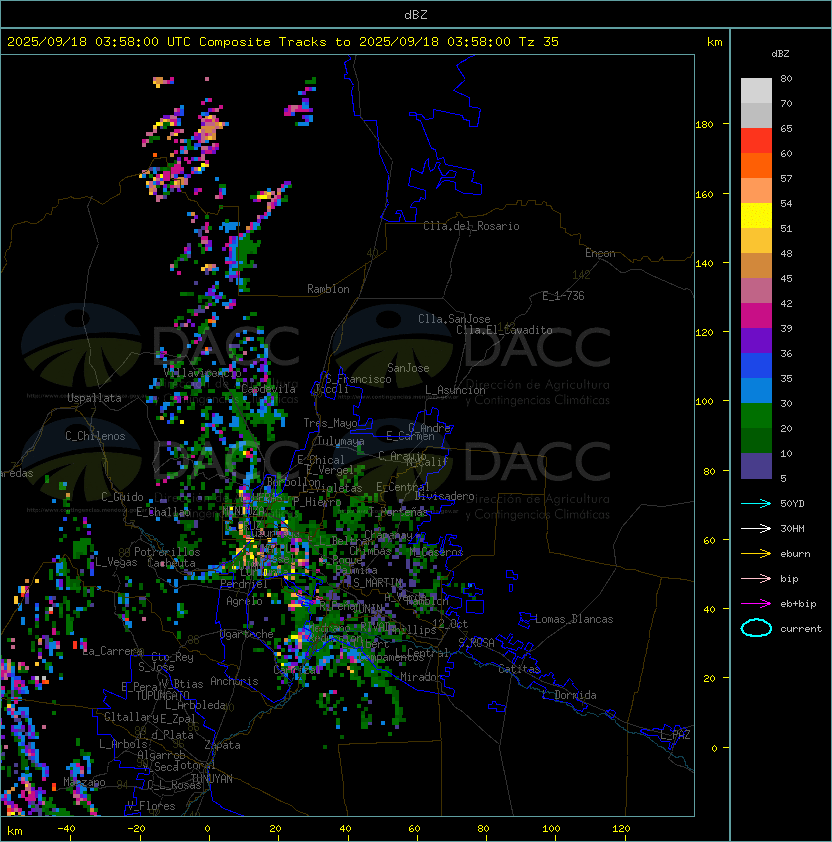832x842 pixels.
Task: Click the white 30HM track arrow
Action: [x=756, y=528]
